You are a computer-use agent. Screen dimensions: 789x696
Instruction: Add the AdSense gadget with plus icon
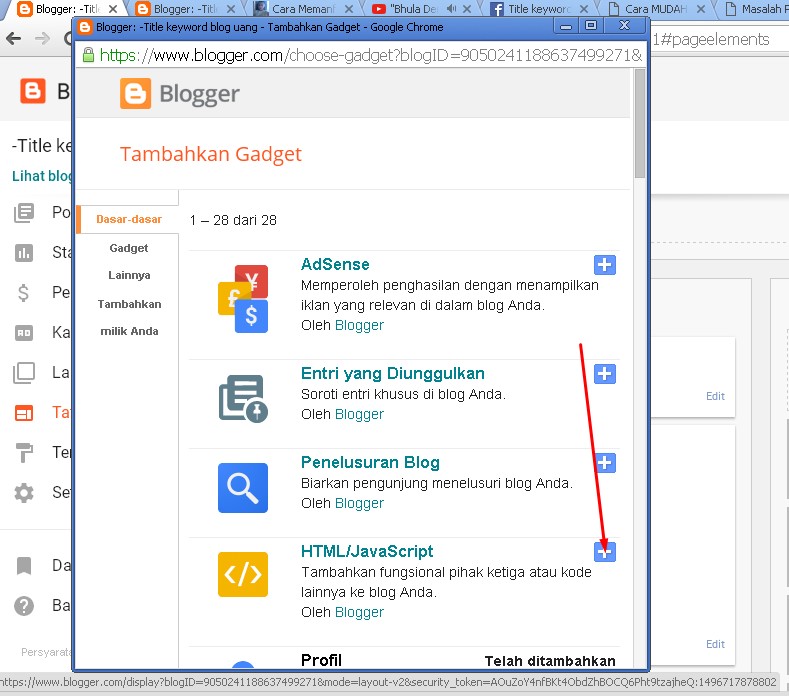604,265
